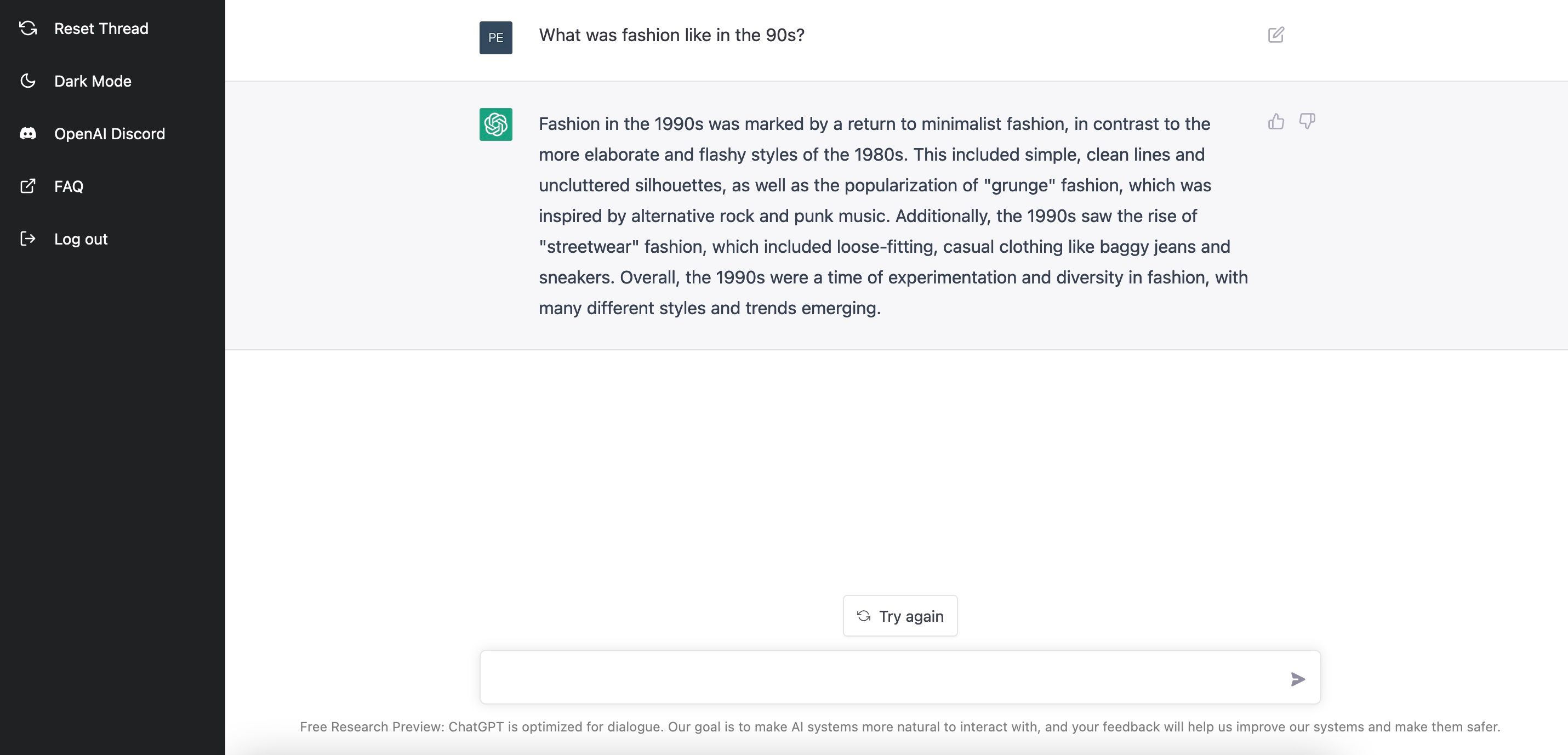The height and width of the screenshot is (755, 1568).
Task: Click the Log out arrow icon
Action: point(27,238)
